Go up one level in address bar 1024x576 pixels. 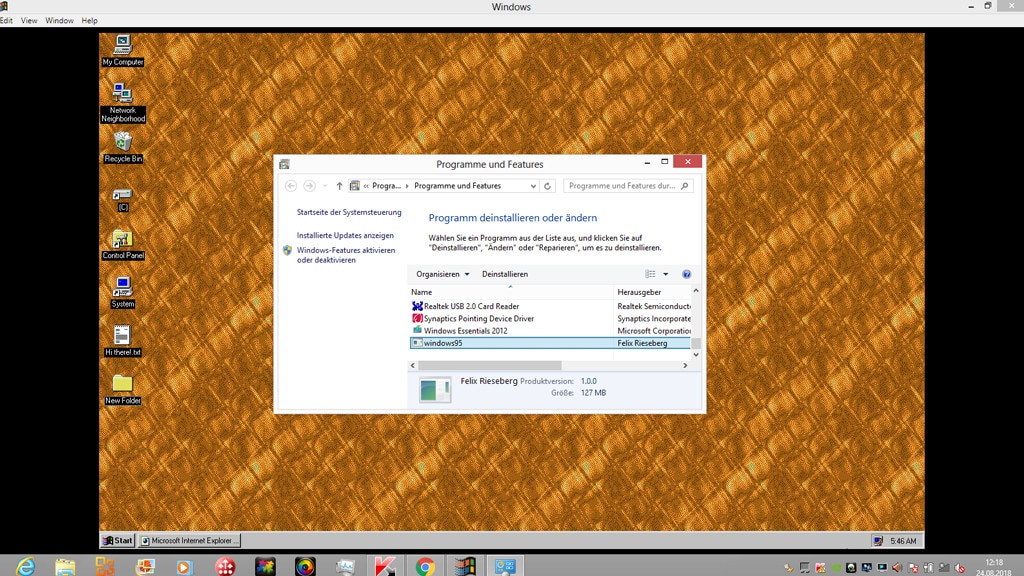click(339, 186)
